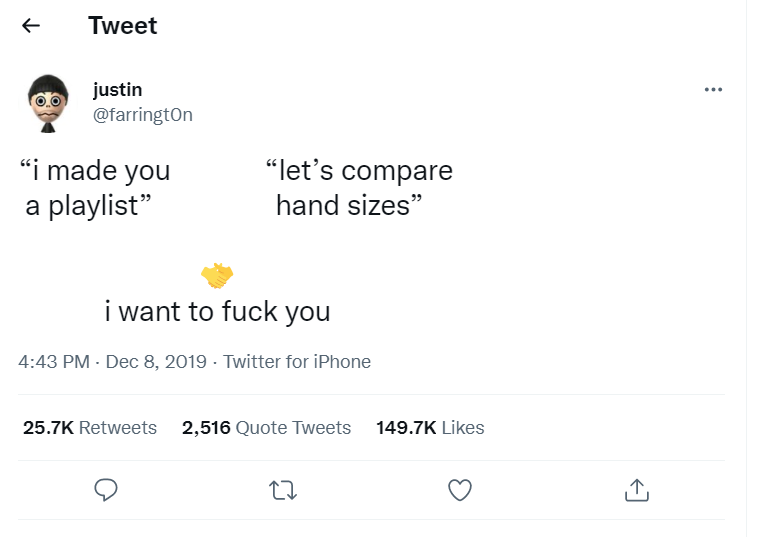Click the "i made you a playlist" text

click(96, 188)
